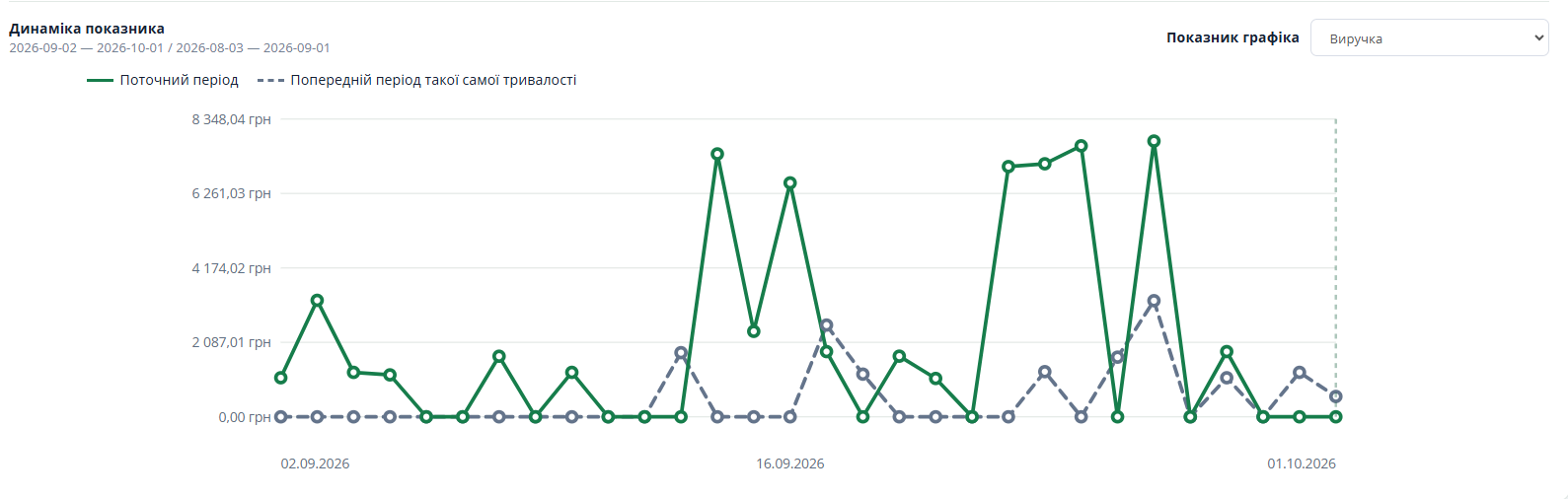Select the last grey dashed data point on 01.10.2026
This screenshot has width=1568, height=499.
1336,396
